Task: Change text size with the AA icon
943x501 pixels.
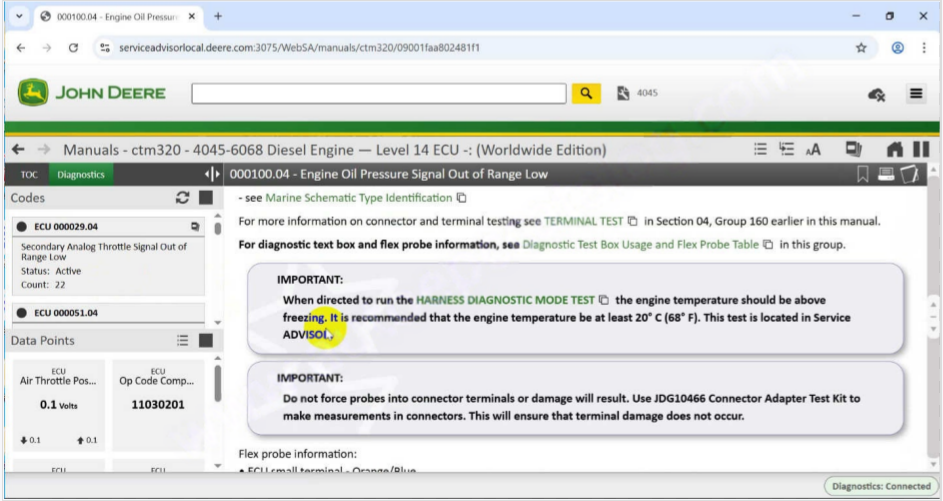Action: point(813,150)
